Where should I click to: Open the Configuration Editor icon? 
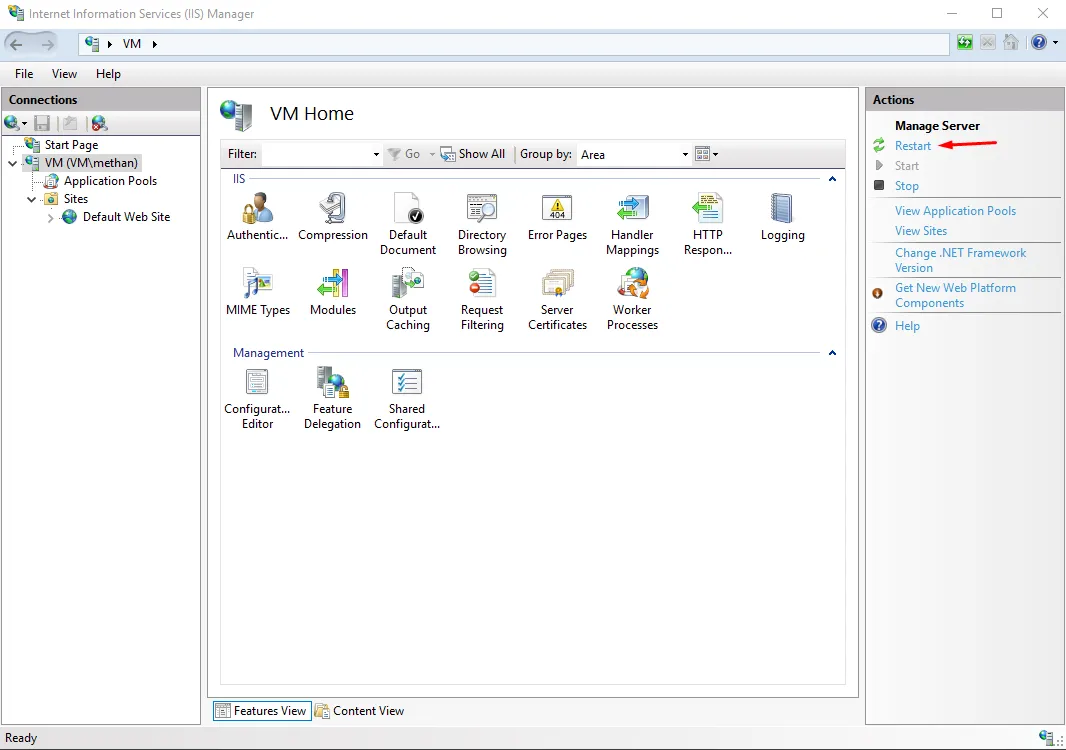257,384
